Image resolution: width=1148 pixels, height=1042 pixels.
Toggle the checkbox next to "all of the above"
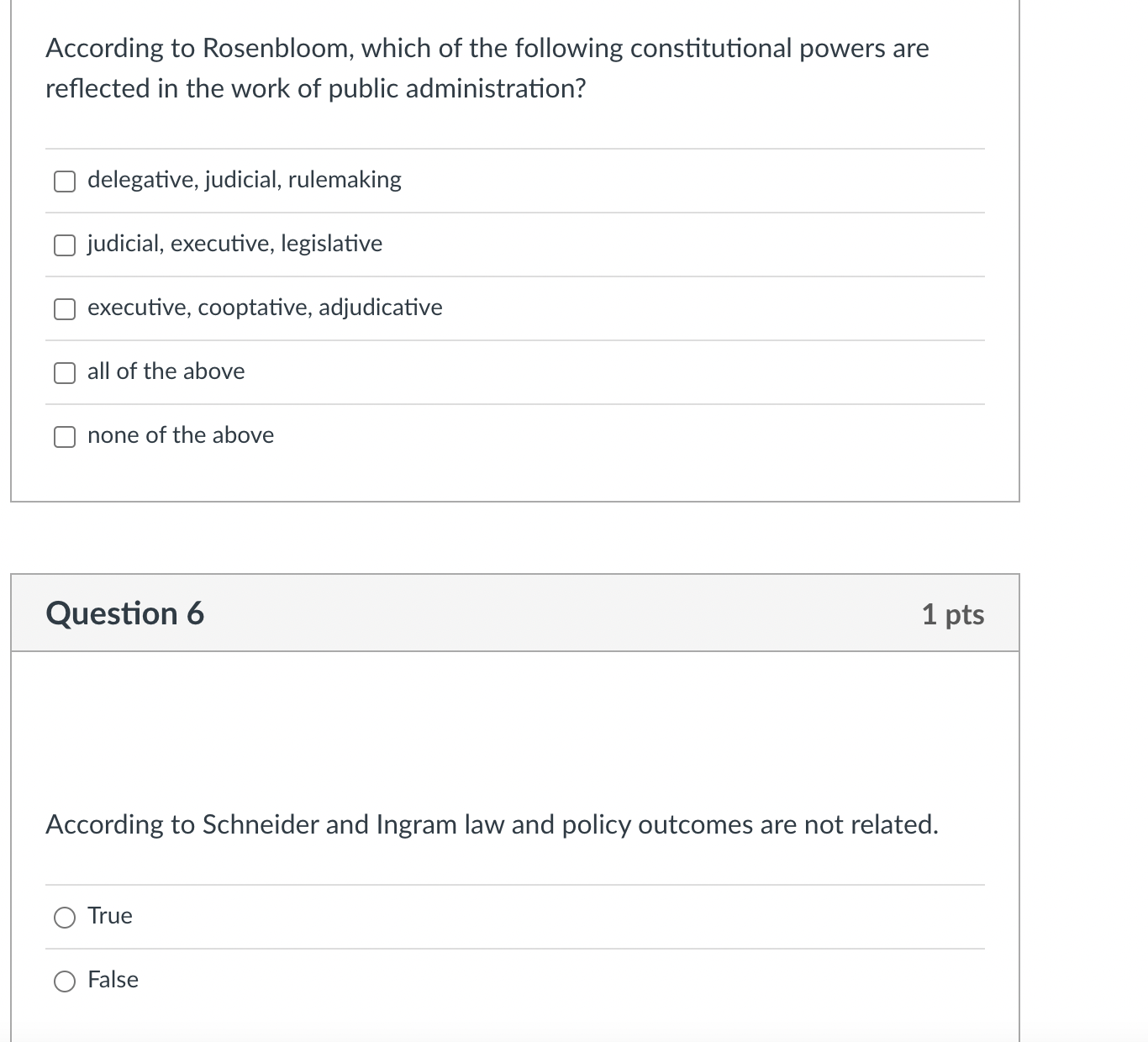point(64,372)
